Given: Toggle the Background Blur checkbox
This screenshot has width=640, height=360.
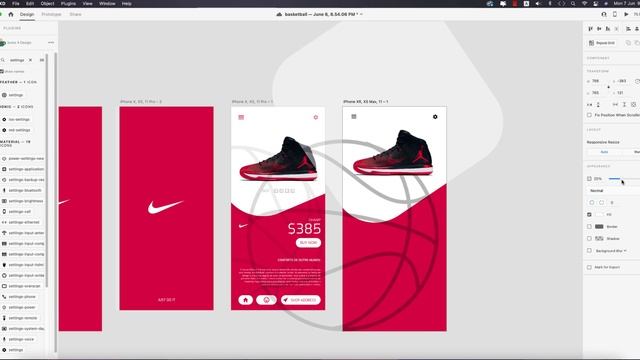Looking at the screenshot, I should [x=589, y=251].
